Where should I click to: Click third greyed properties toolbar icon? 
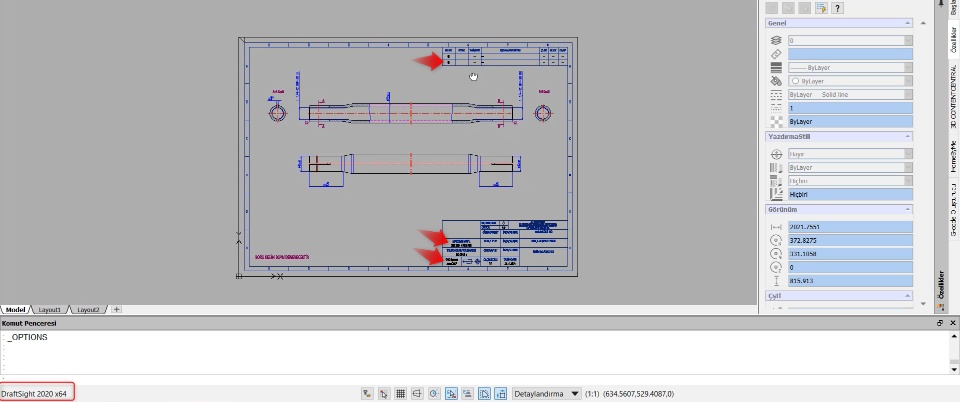coord(804,8)
